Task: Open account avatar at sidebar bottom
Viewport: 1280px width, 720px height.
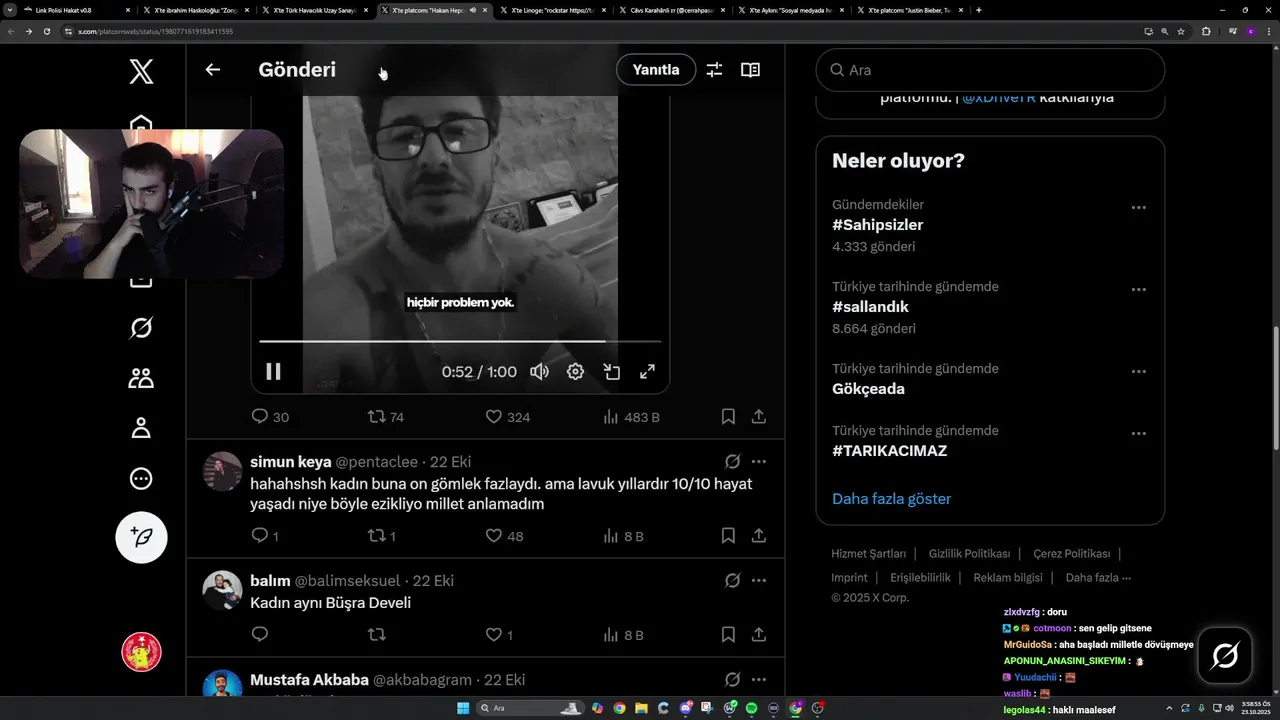Action: point(141,652)
